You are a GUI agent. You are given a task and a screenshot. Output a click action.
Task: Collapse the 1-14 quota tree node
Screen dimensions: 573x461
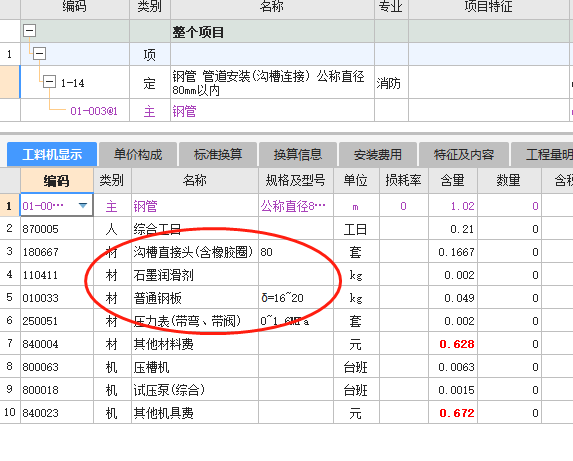click(x=49, y=82)
